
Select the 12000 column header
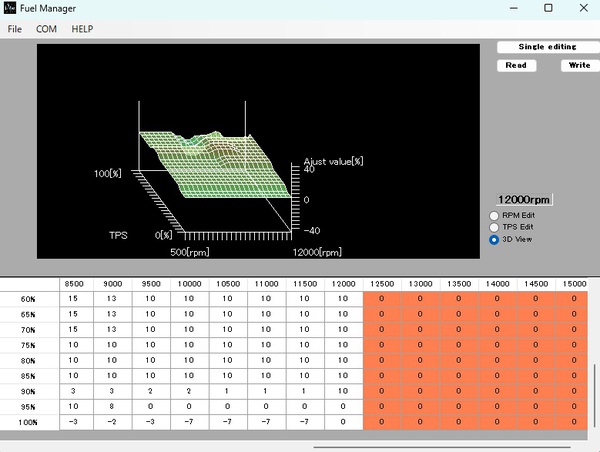(x=344, y=284)
